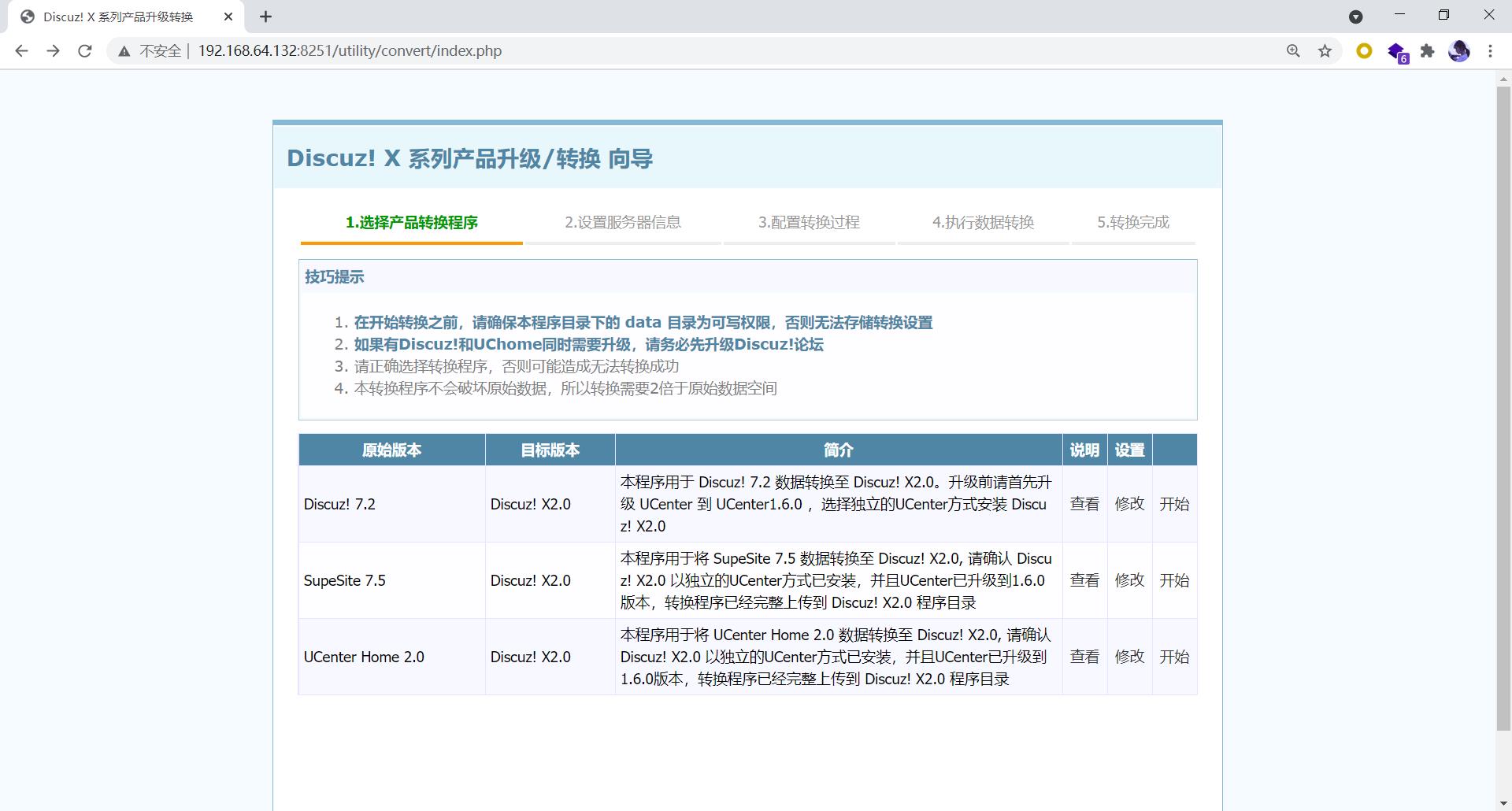Open the Extensions puzzle piece menu
The width and height of the screenshot is (1512, 811).
pos(1427,51)
